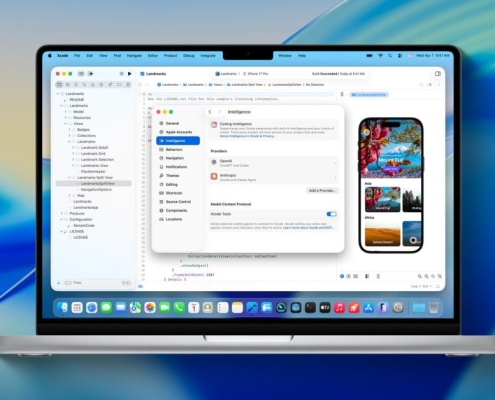Expand the Model folder

point(65,112)
